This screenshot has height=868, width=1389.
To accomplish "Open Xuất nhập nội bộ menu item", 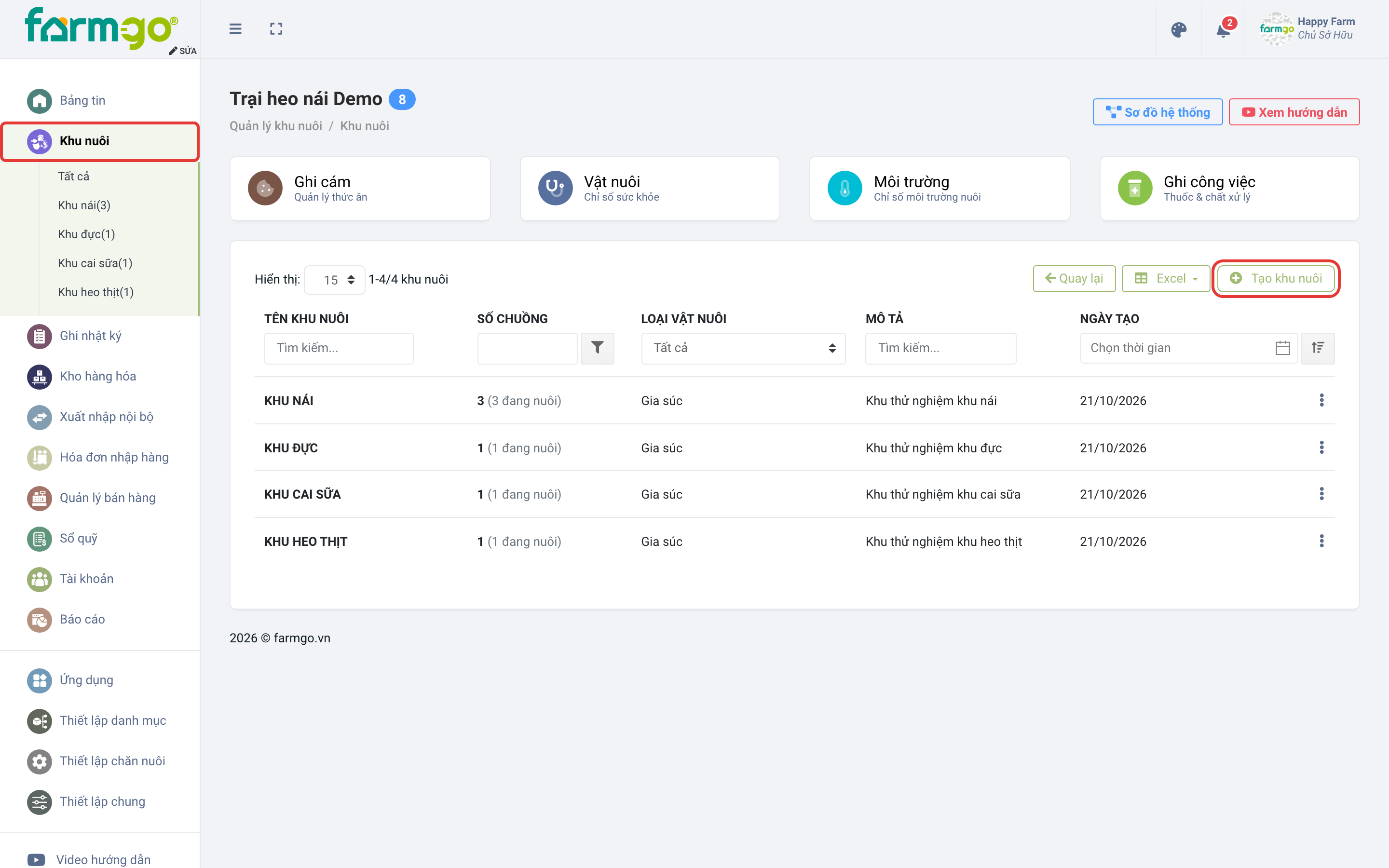I will coord(100,417).
